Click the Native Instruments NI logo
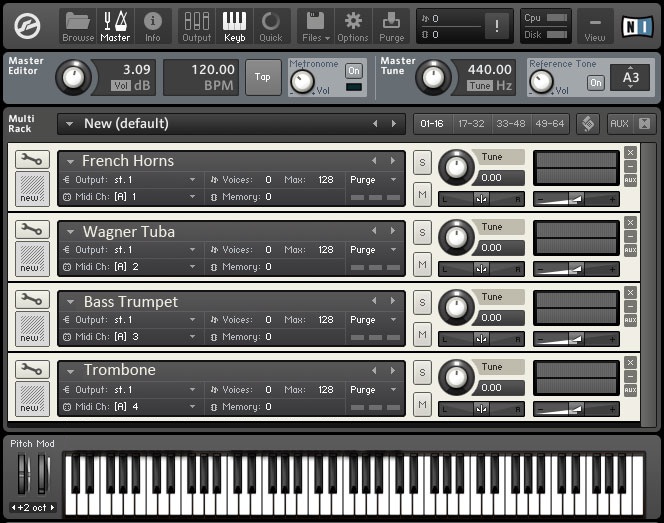The height and width of the screenshot is (523, 664). point(637,26)
